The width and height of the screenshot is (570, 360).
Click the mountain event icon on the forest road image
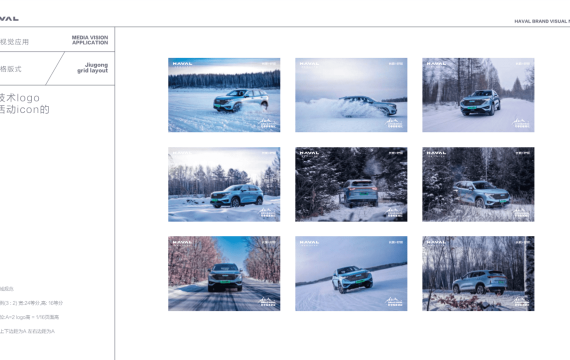click(522, 124)
